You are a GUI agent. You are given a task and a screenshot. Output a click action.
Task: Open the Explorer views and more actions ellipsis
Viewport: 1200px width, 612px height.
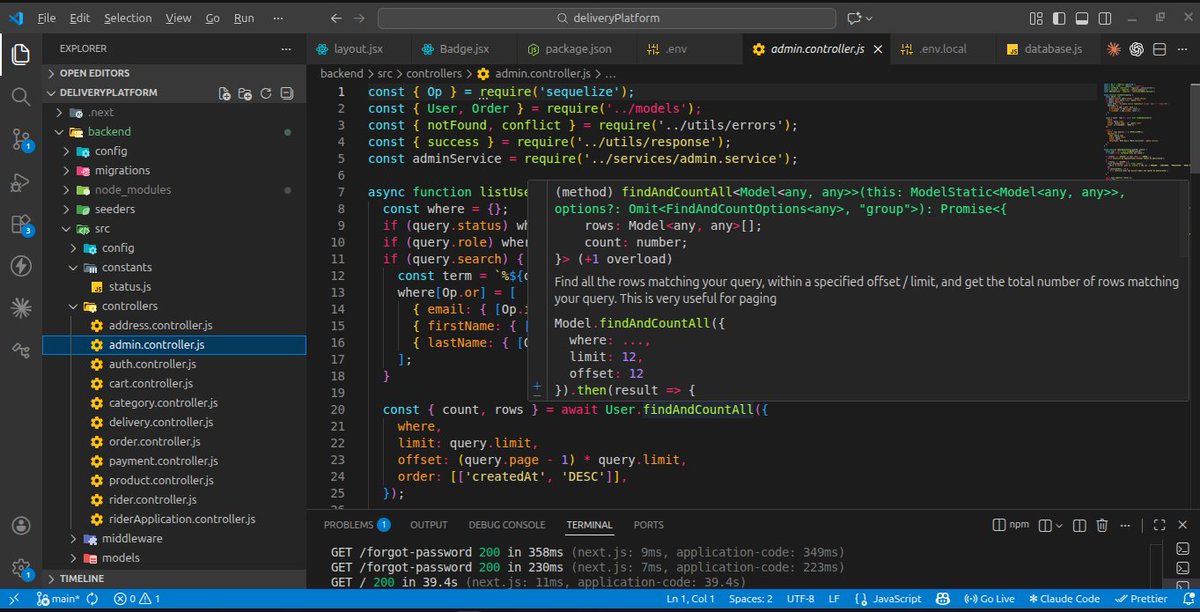(x=287, y=48)
